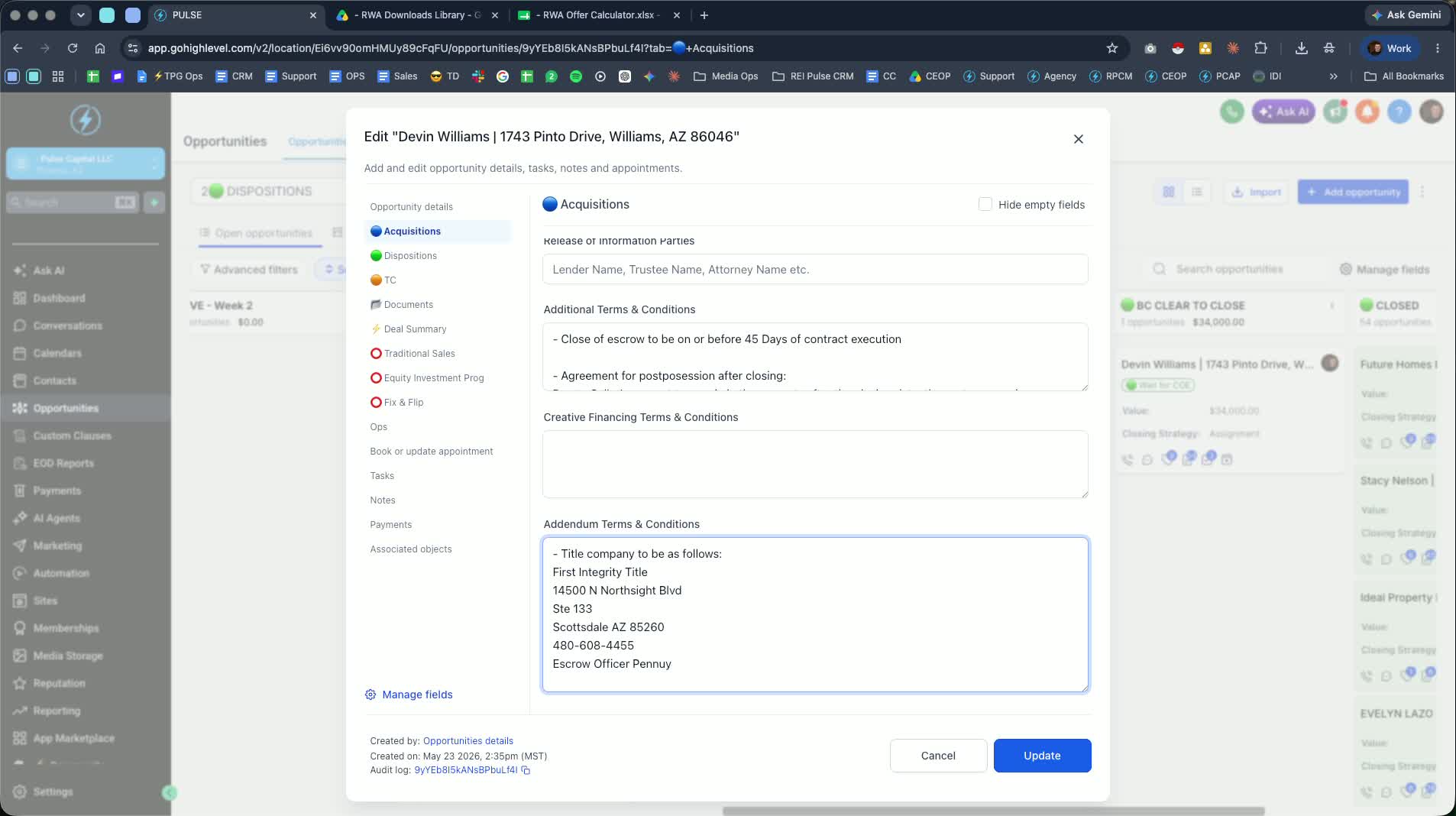Copy the audit log ID icon
This screenshot has height=816, width=1456.
(526, 770)
